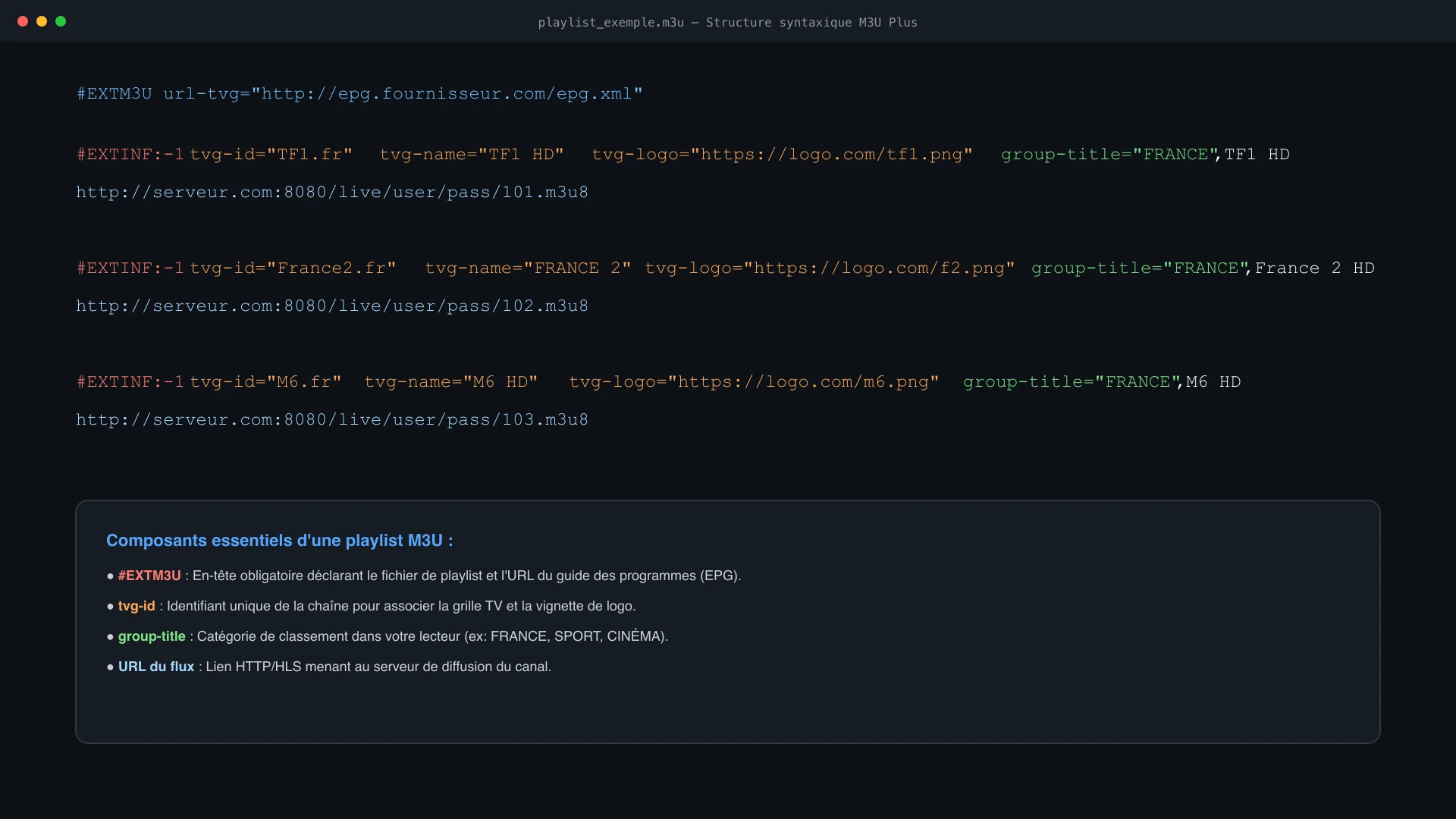This screenshot has width=1456, height=819.
Task: Click group-title="FRANCE" on the M6 line
Action: pos(1072,382)
